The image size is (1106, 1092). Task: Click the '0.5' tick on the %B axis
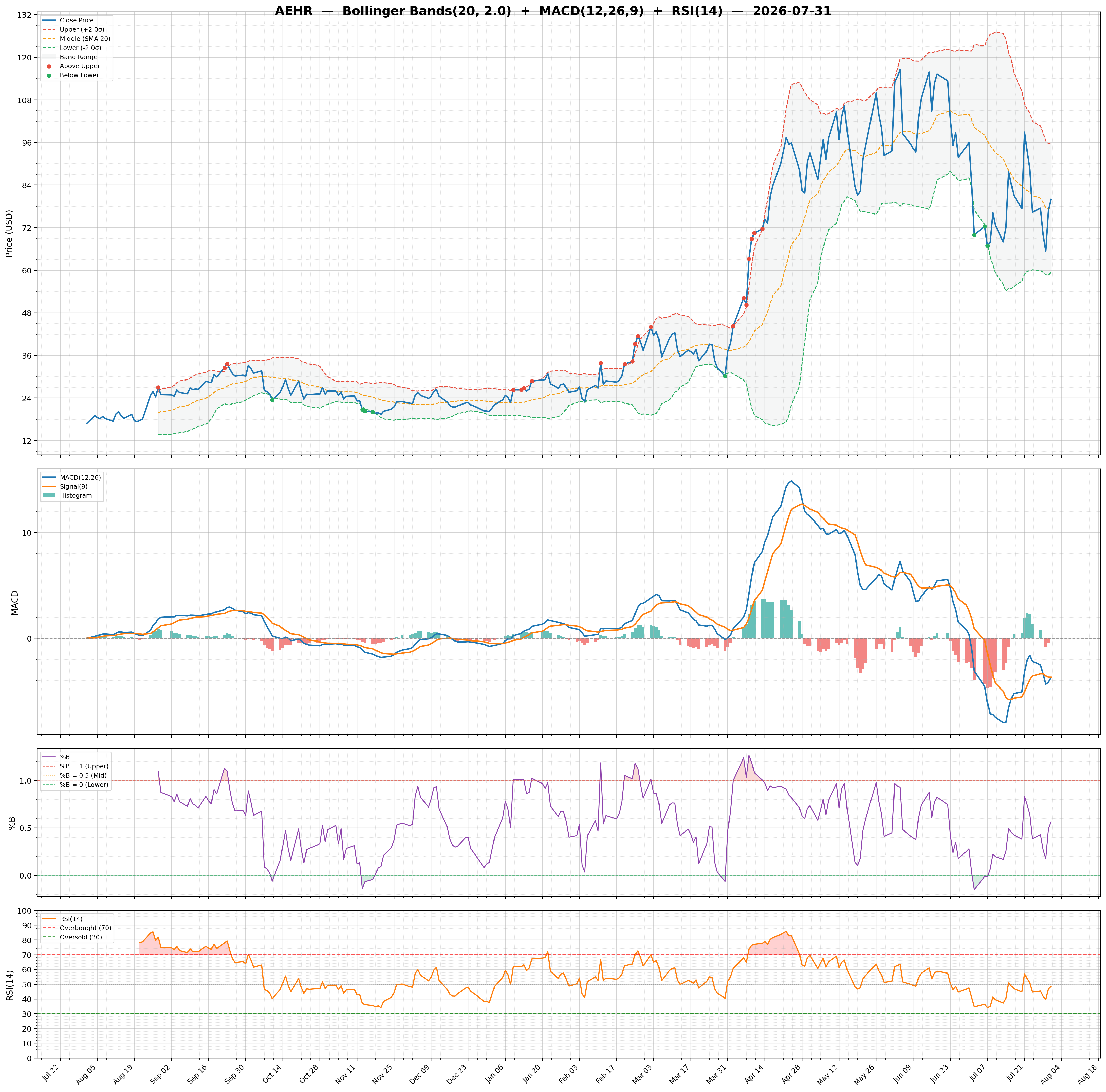coord(25,828)
